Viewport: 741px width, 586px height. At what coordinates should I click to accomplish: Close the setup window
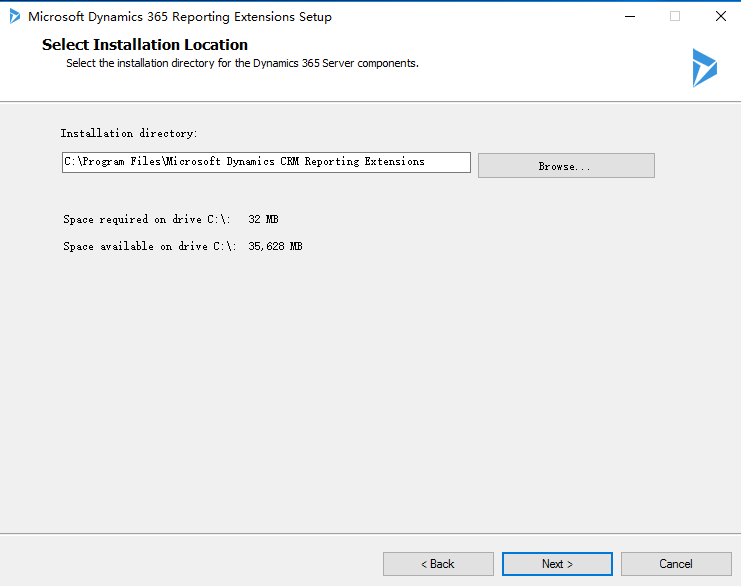721,17
